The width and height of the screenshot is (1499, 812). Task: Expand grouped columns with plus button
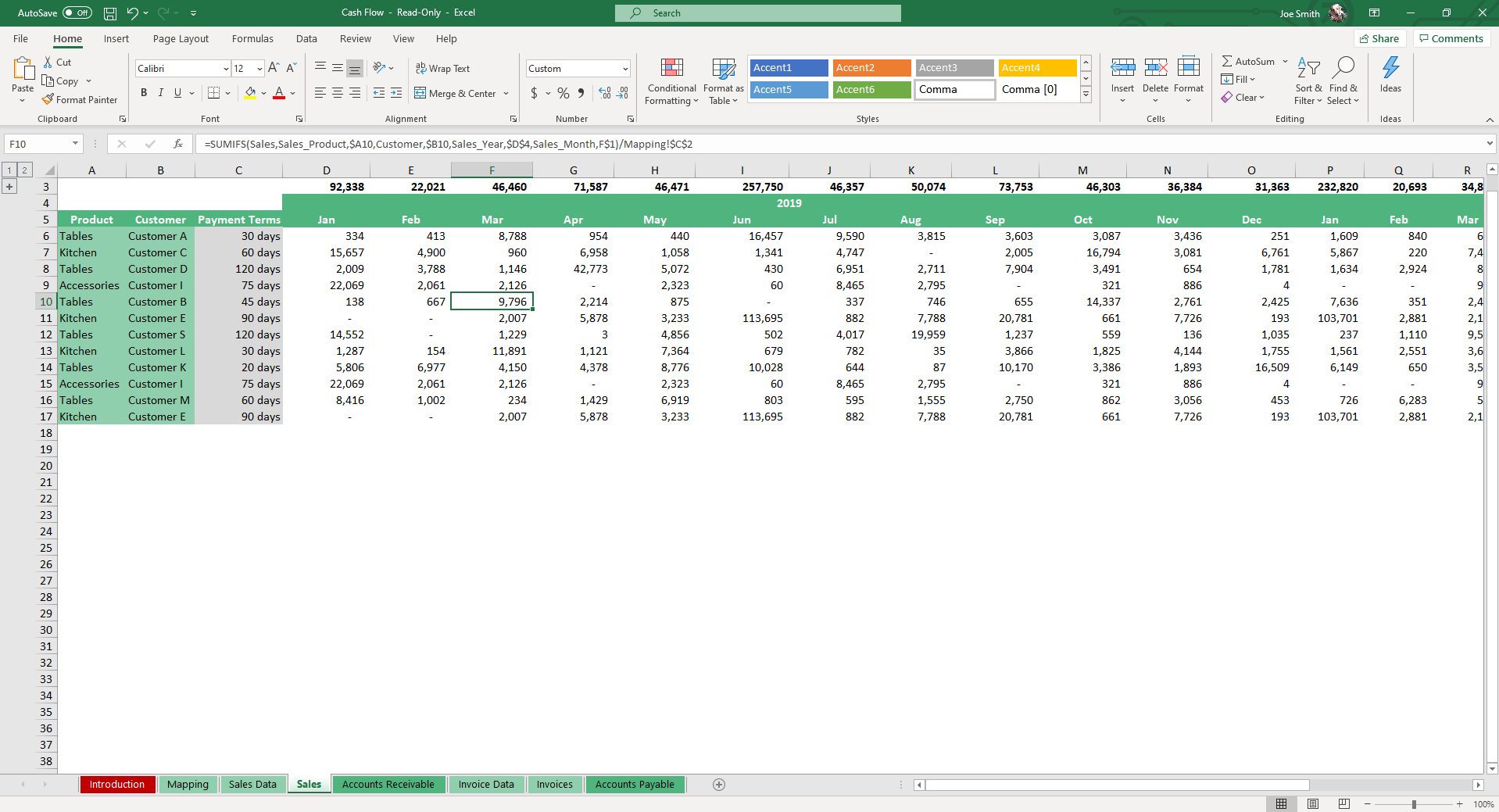coord(9,187)
